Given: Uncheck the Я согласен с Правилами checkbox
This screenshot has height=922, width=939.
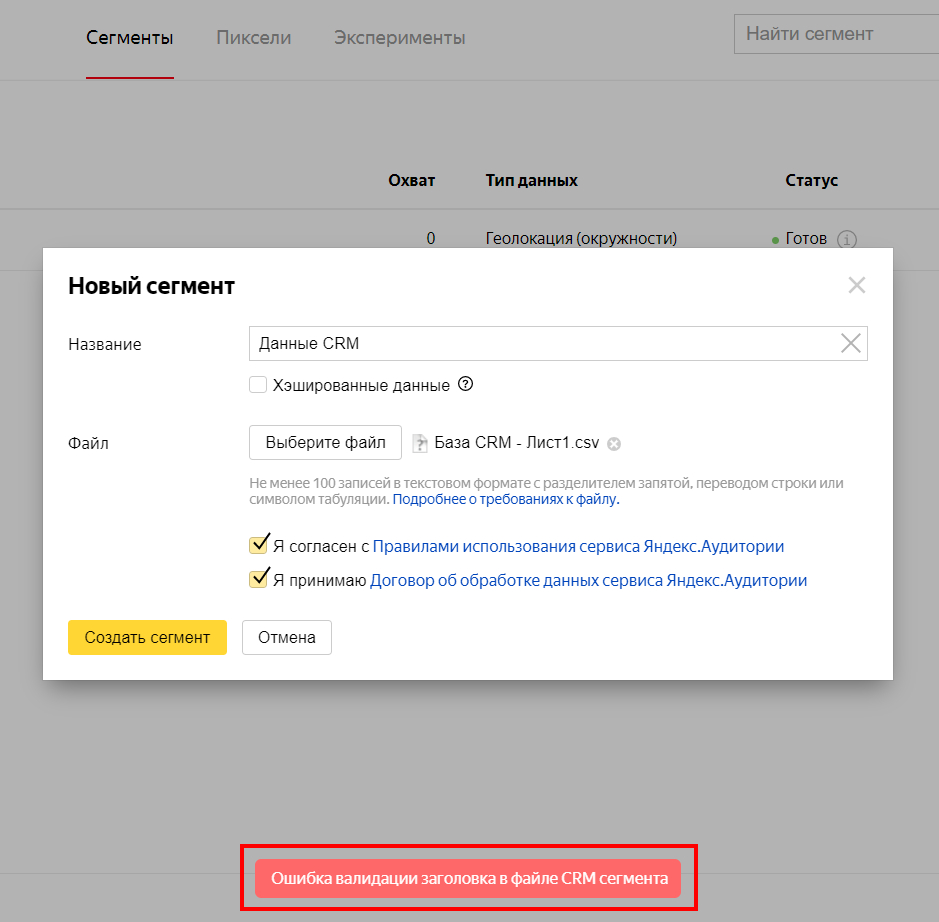Looking at the screenshot, I should (258, 546).
